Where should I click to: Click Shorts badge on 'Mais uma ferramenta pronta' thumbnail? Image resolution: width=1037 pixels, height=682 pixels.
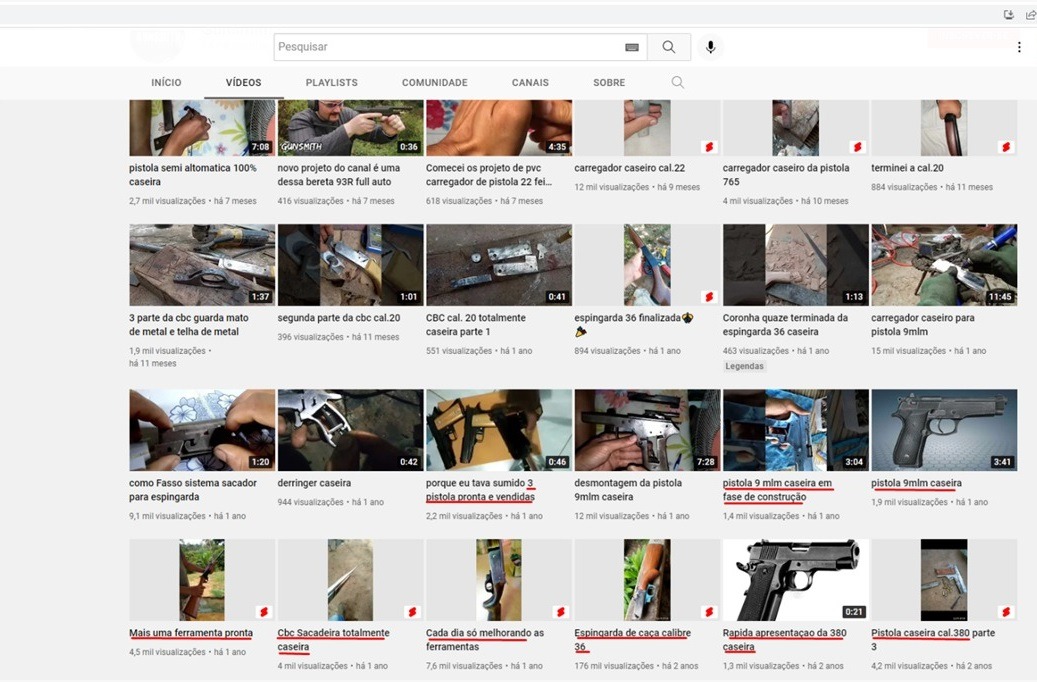pyautogui.click(x=264, y=612)
